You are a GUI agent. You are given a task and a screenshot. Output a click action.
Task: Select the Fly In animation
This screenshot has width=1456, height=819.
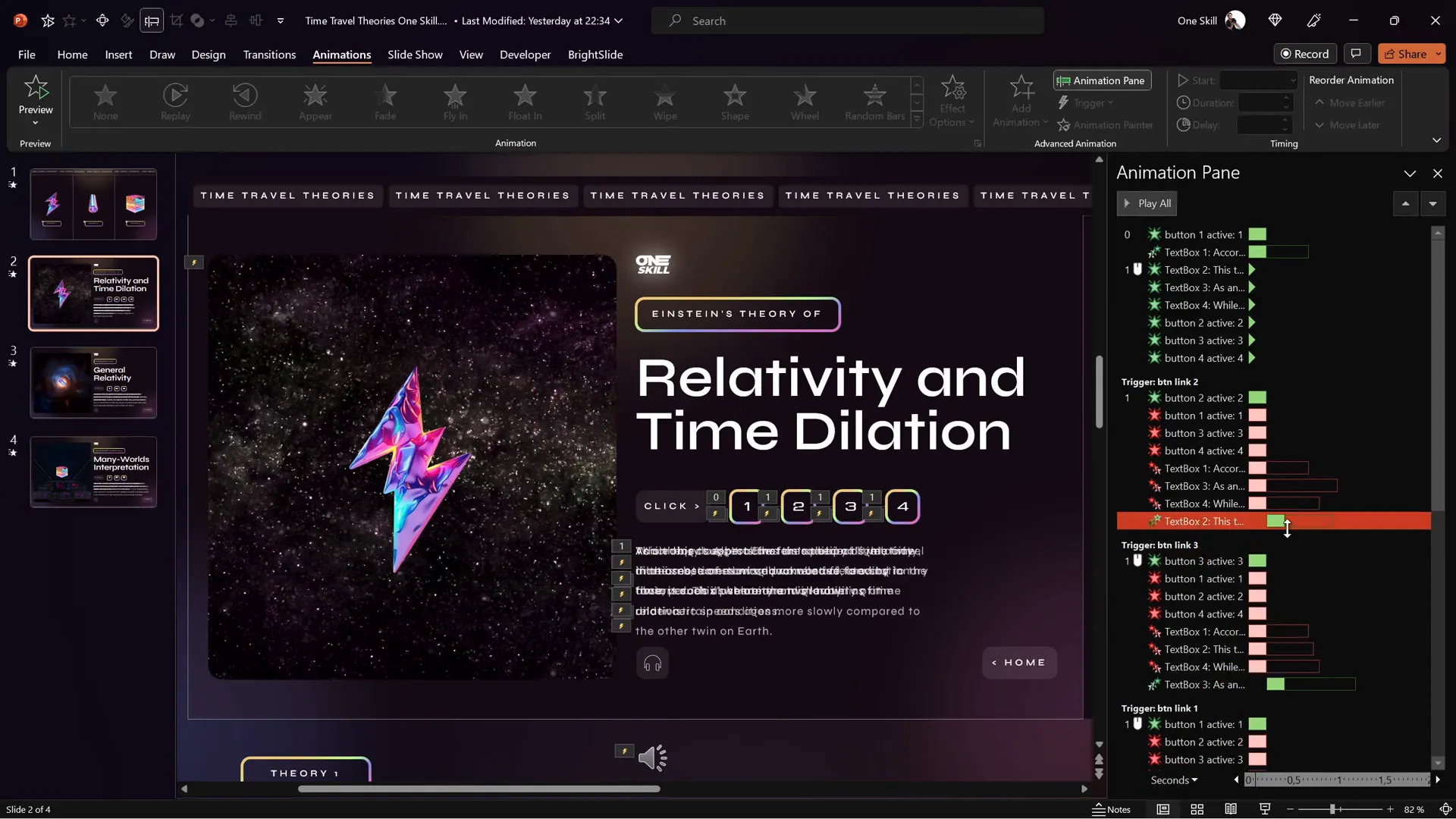point(455,102)
